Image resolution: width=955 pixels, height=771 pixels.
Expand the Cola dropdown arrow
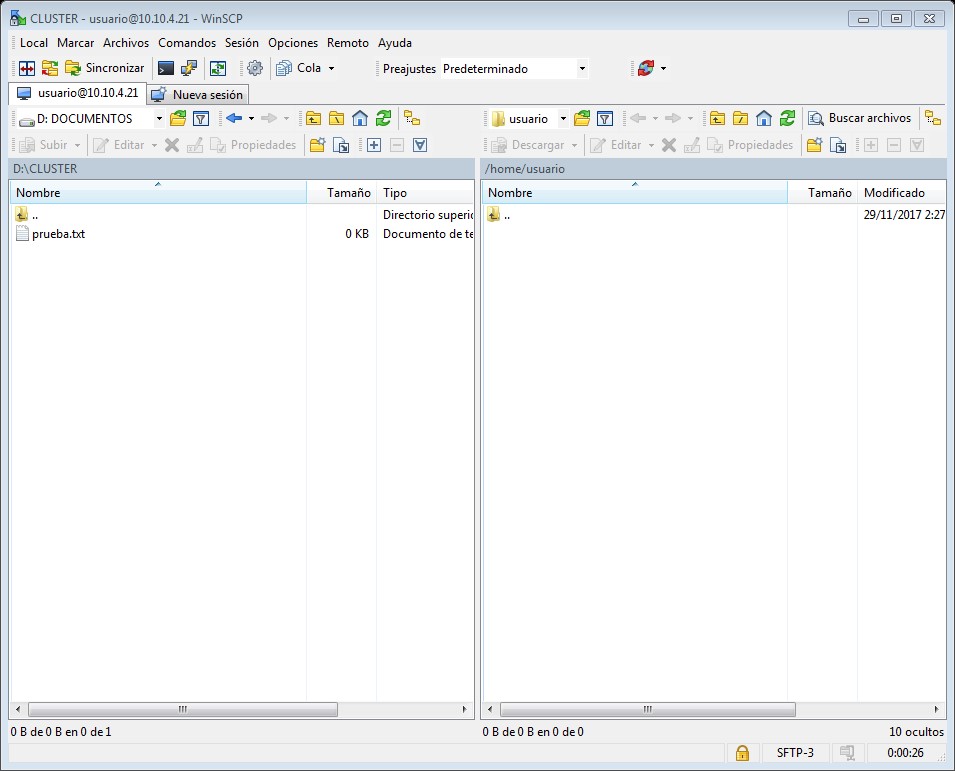pos(331,68)
